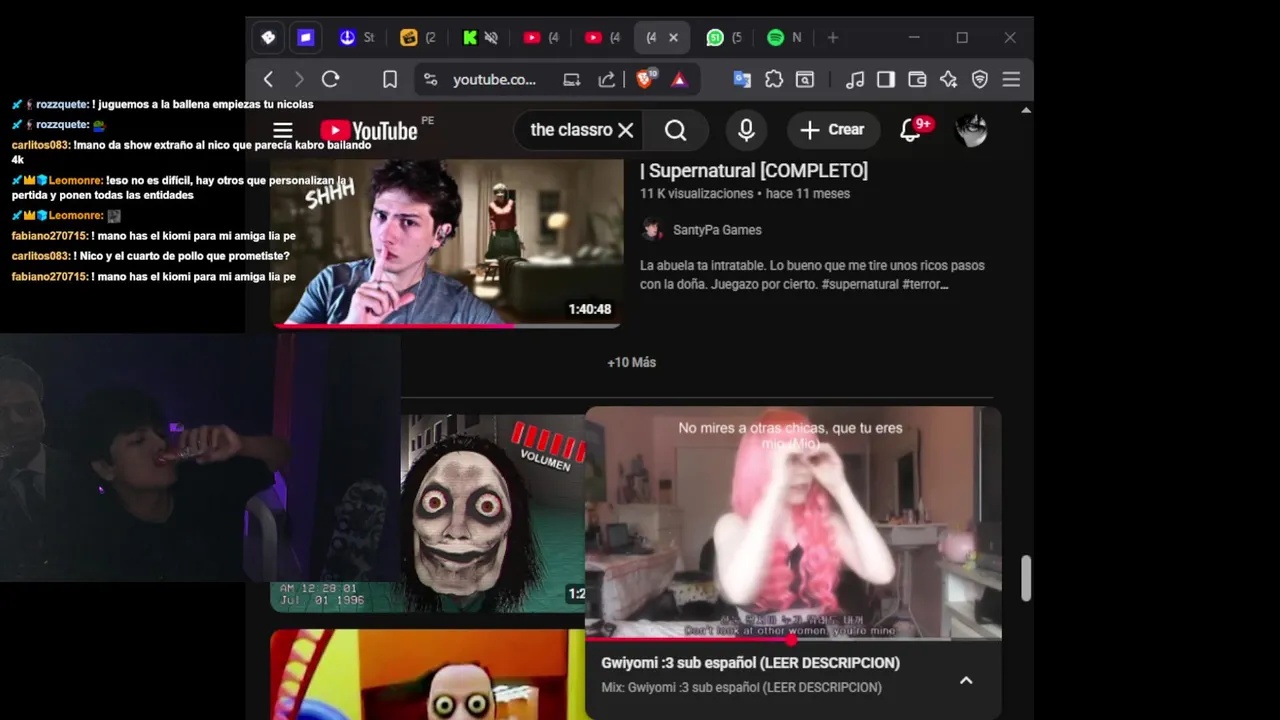Open the Leo AI sparkle icon
This screenshot has width=1280, height=720.
pyautogui.click(x=948, y=80)
